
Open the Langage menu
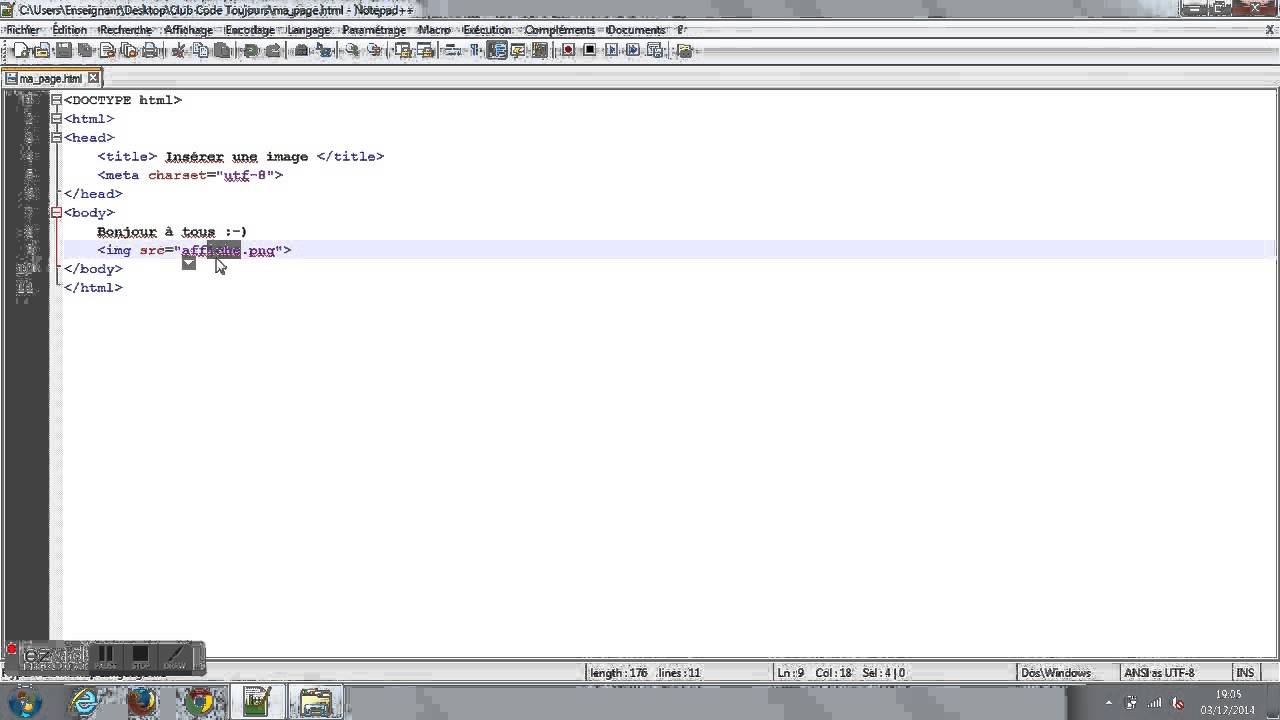309,29
